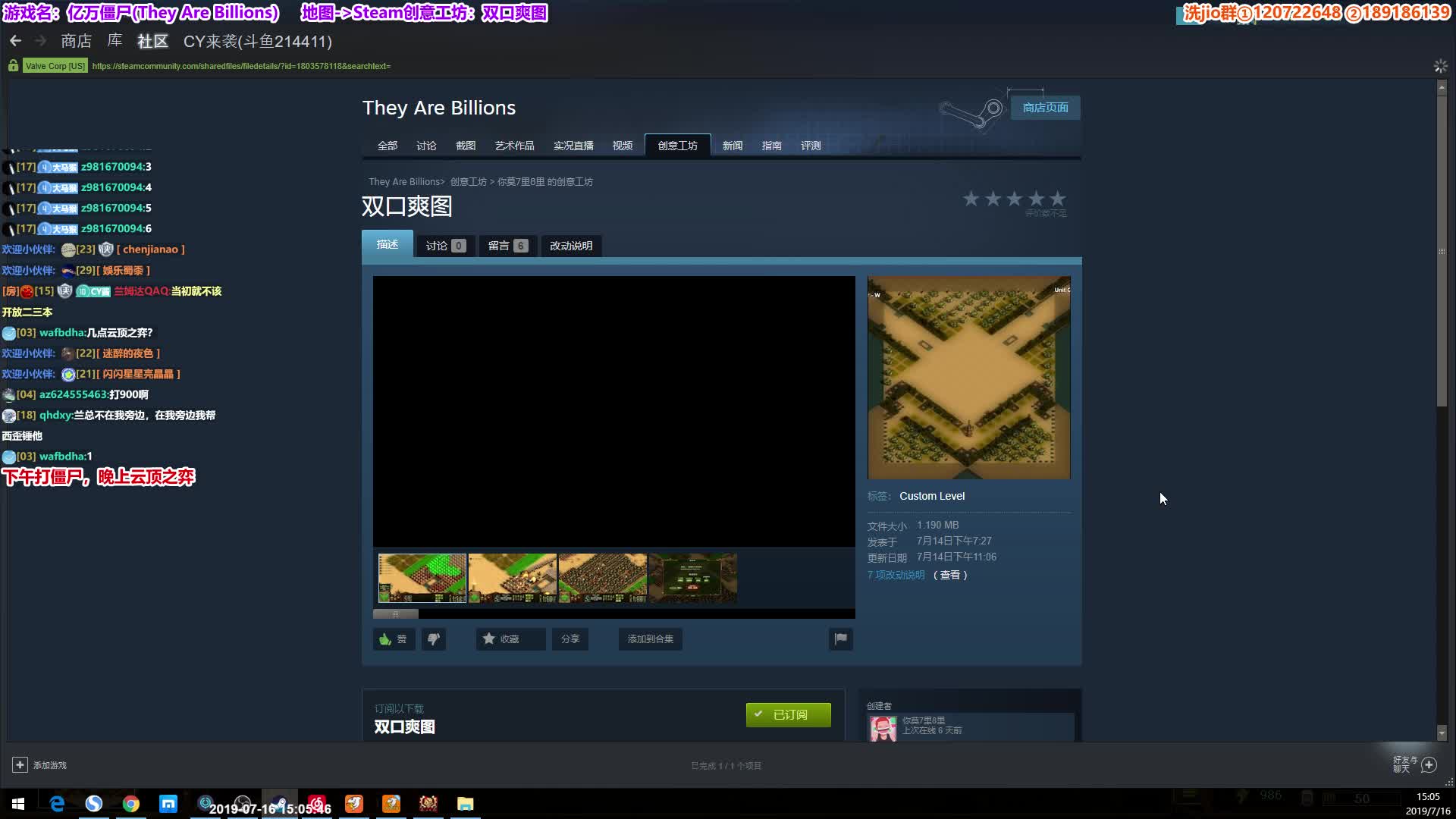The width and height of the screenshot is (1456, 819).
Task: Click the steamcommunity URL in the address bar
Action: (x=241, y=66)
